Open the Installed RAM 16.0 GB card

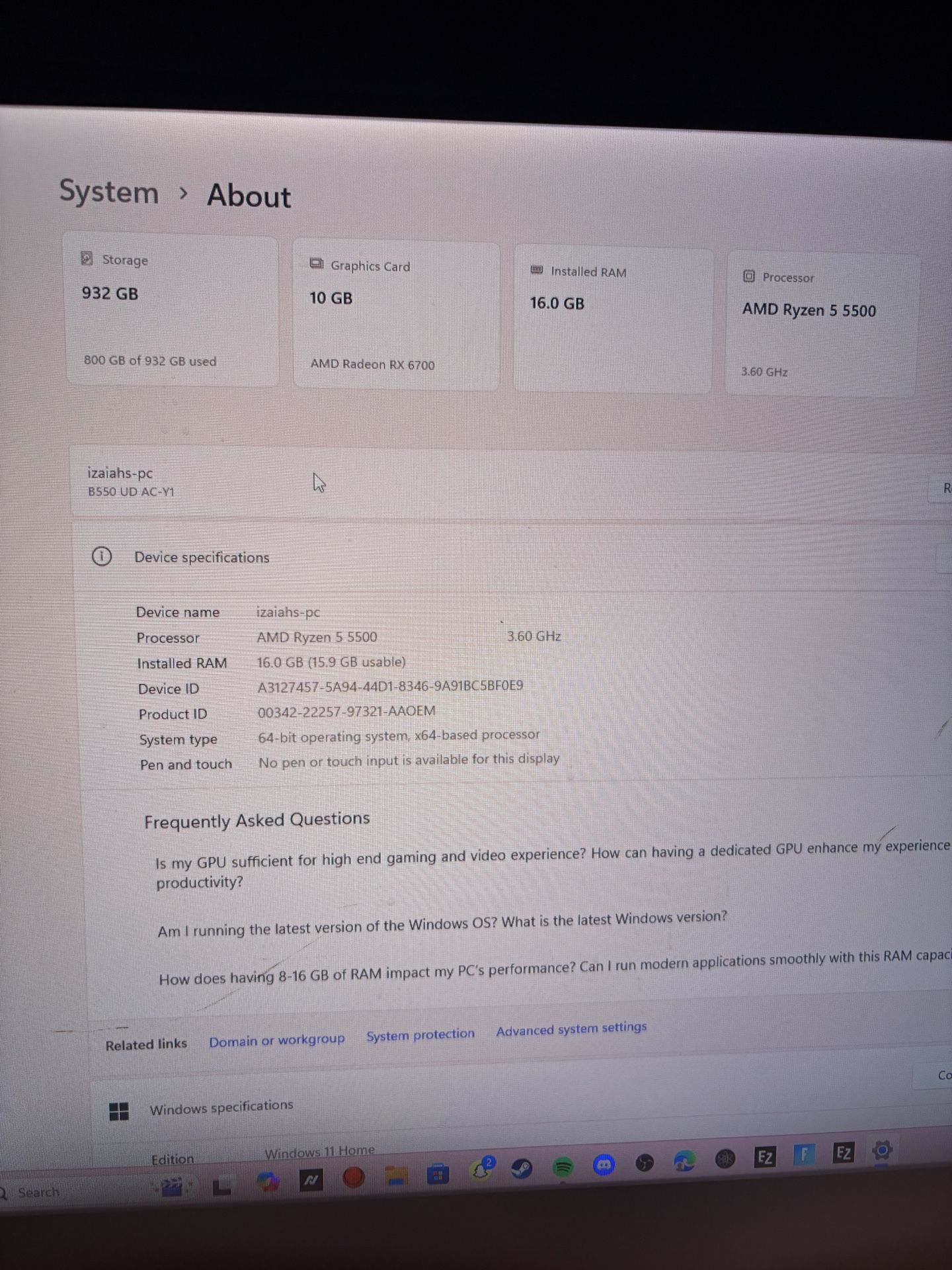tap(614, 320)
